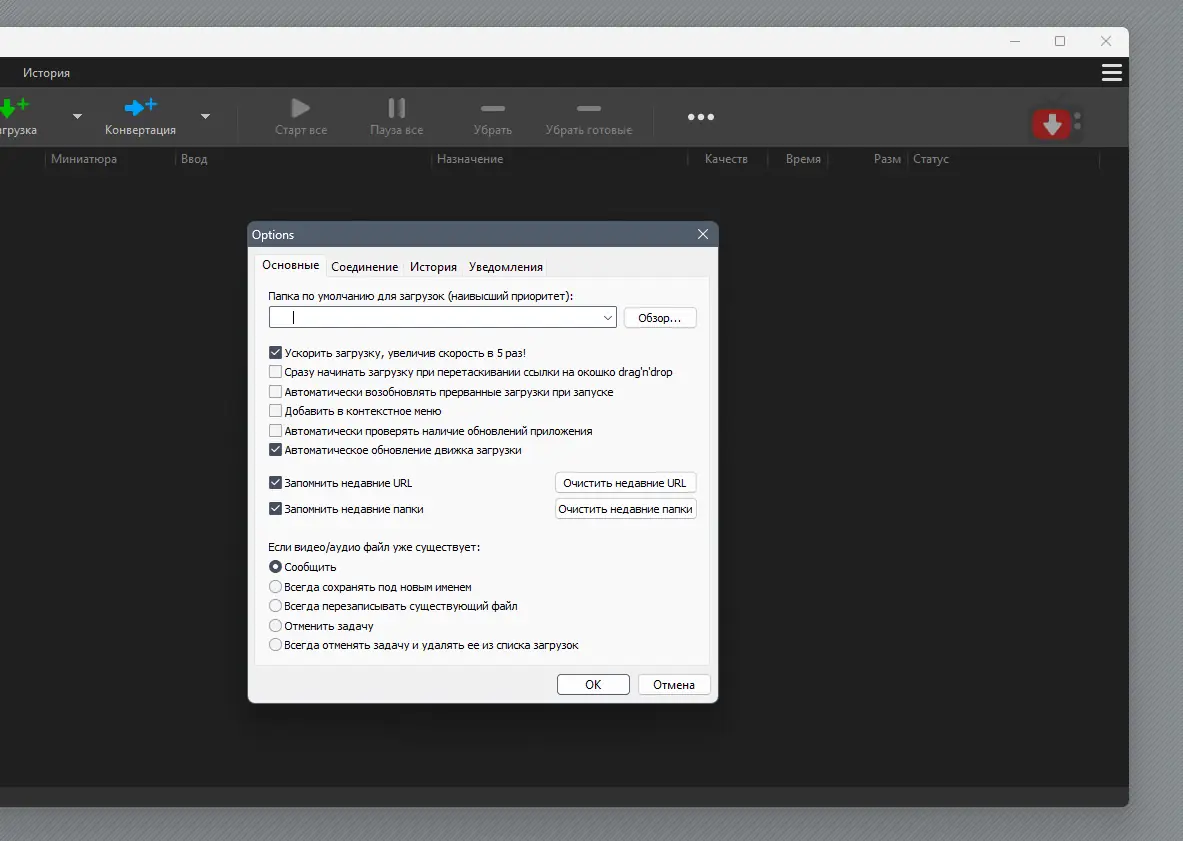The width and height of the screenshot is (1183, 841).
Task: Click the Пауза все pause icon
Action: tap(395, 107)
